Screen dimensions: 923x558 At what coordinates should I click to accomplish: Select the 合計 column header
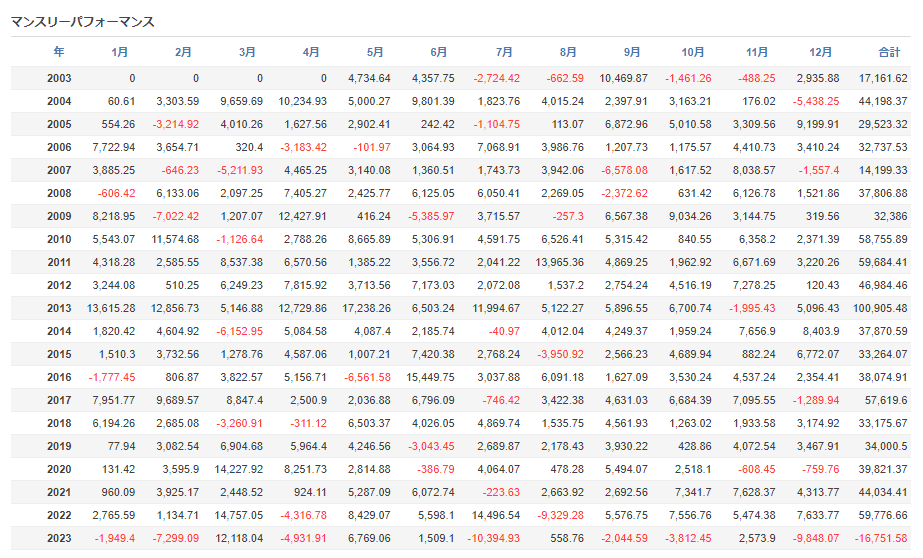point(889,52)
